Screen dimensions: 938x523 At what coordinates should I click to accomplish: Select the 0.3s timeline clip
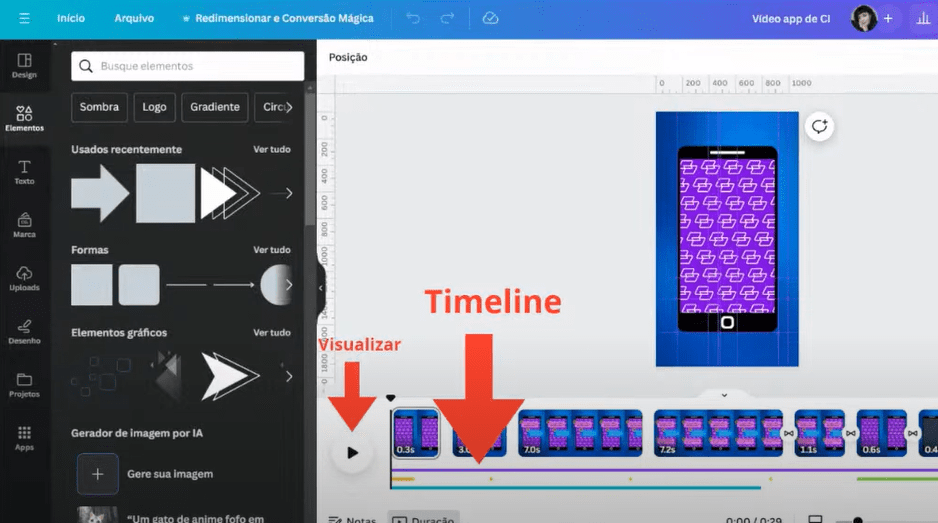(x=416, y=433)
